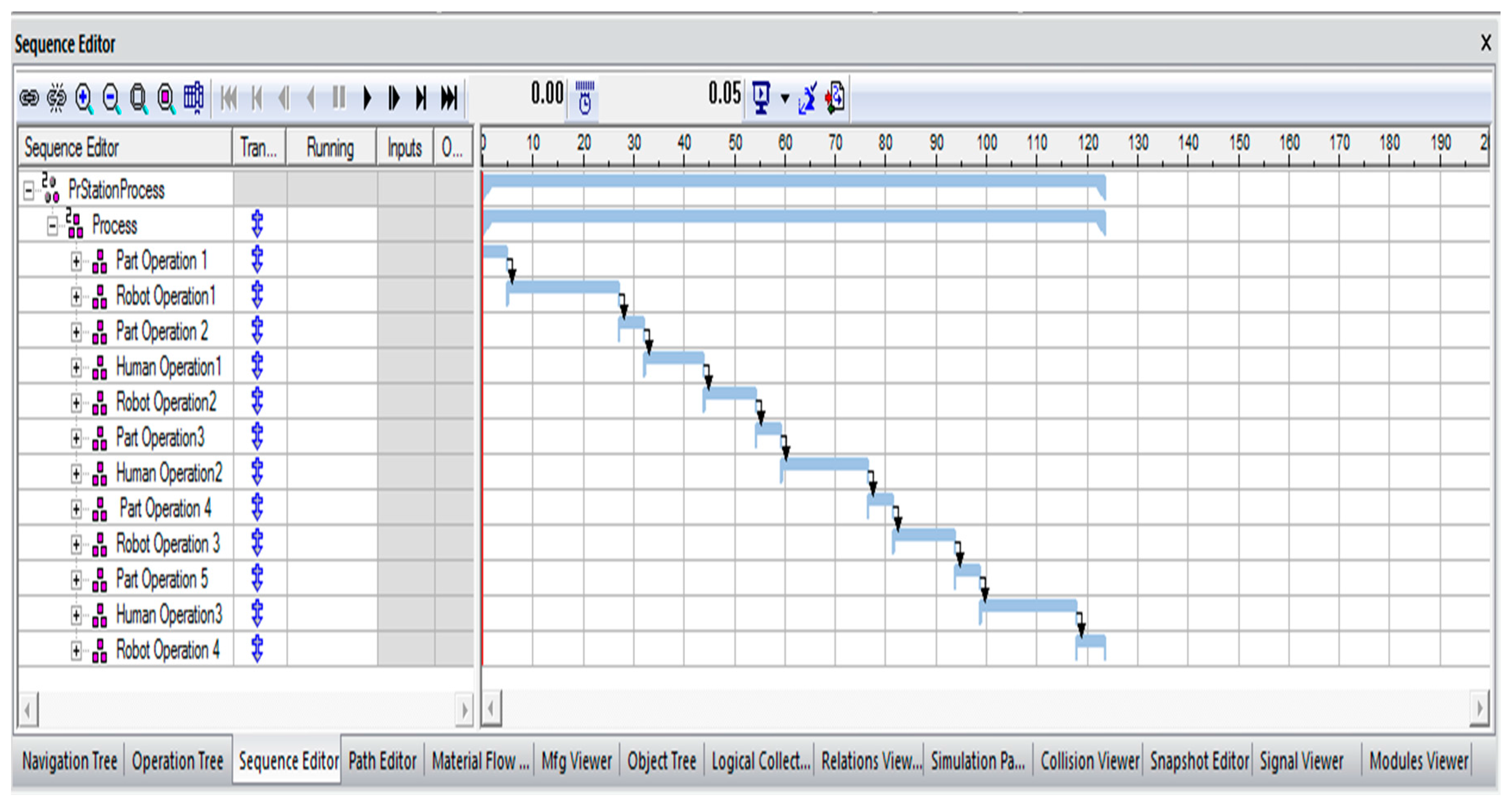This screenshot has width=1512, height=802.
Task: Toggle transition icon for Human Operation3
Action: point(257,614)
